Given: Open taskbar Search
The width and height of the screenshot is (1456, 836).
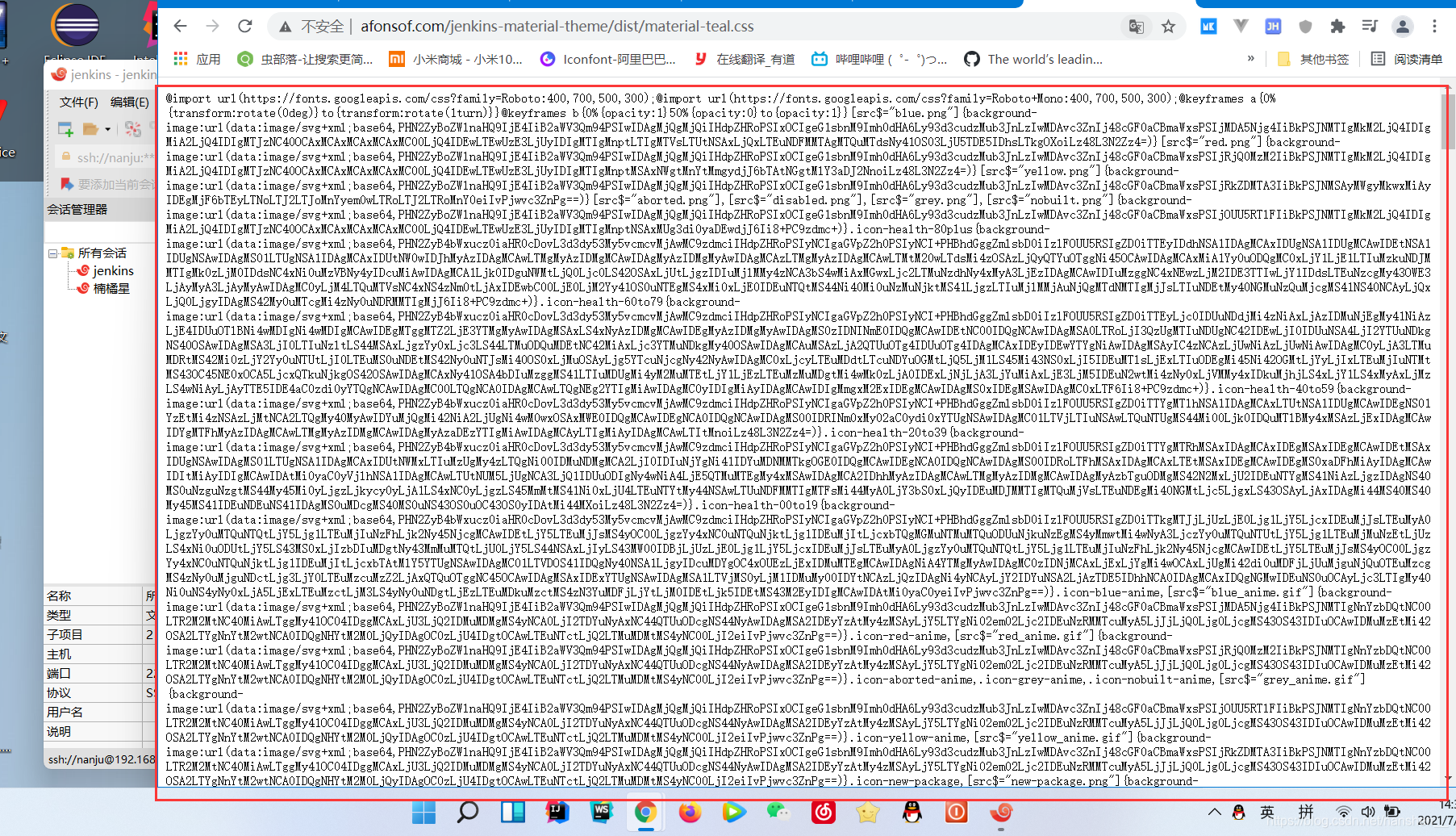Looking at the screenshot, I should click(468, 813).
